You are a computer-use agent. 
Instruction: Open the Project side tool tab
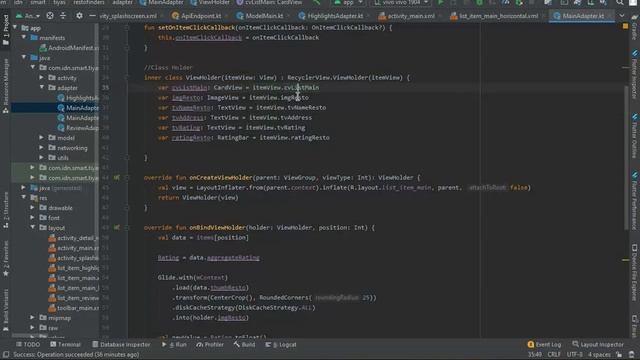click(x=6, y=30)
